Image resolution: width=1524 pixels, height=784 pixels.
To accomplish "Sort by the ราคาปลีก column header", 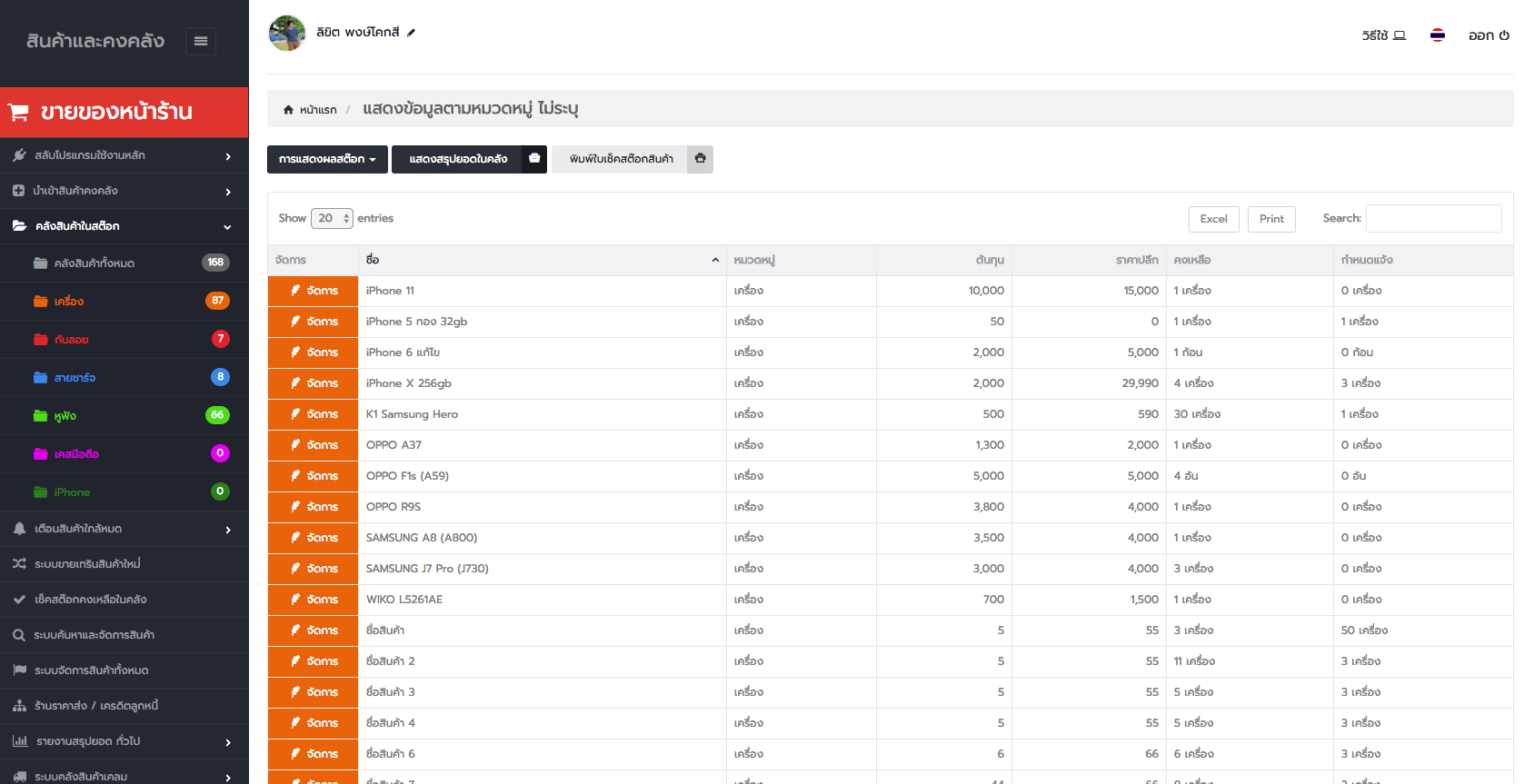I will pos(1089,260).
